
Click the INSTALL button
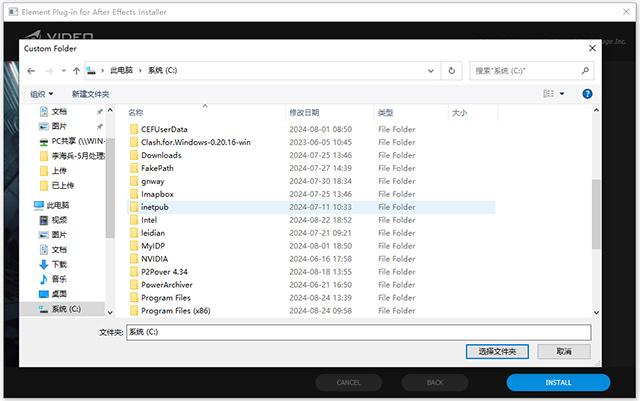coord(558,383)
